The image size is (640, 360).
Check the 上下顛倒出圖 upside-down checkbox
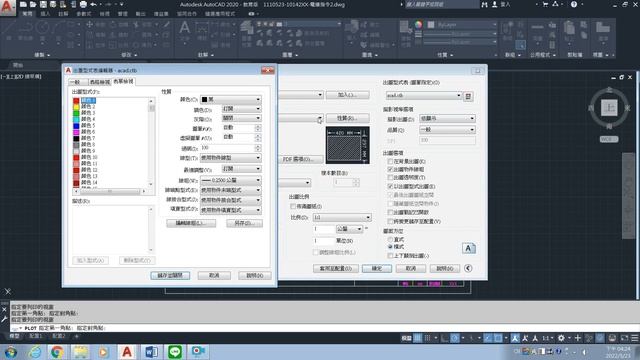click(390, 256)
